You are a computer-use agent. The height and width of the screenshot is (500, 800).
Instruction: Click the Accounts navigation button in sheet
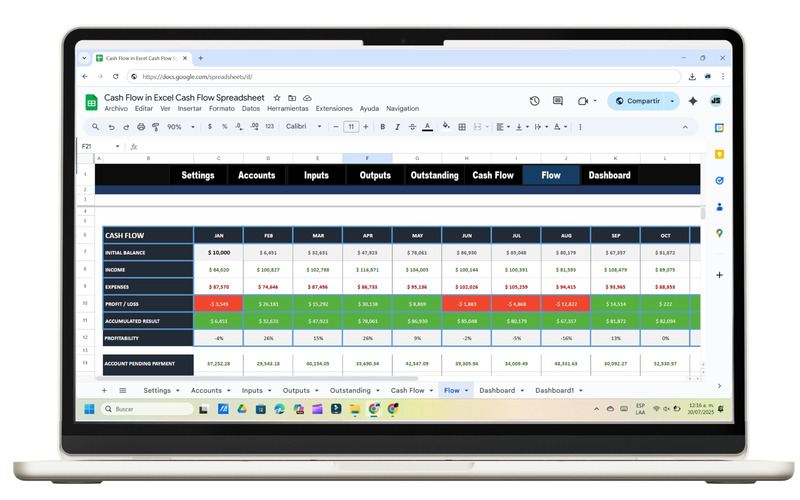click(257, 175)
